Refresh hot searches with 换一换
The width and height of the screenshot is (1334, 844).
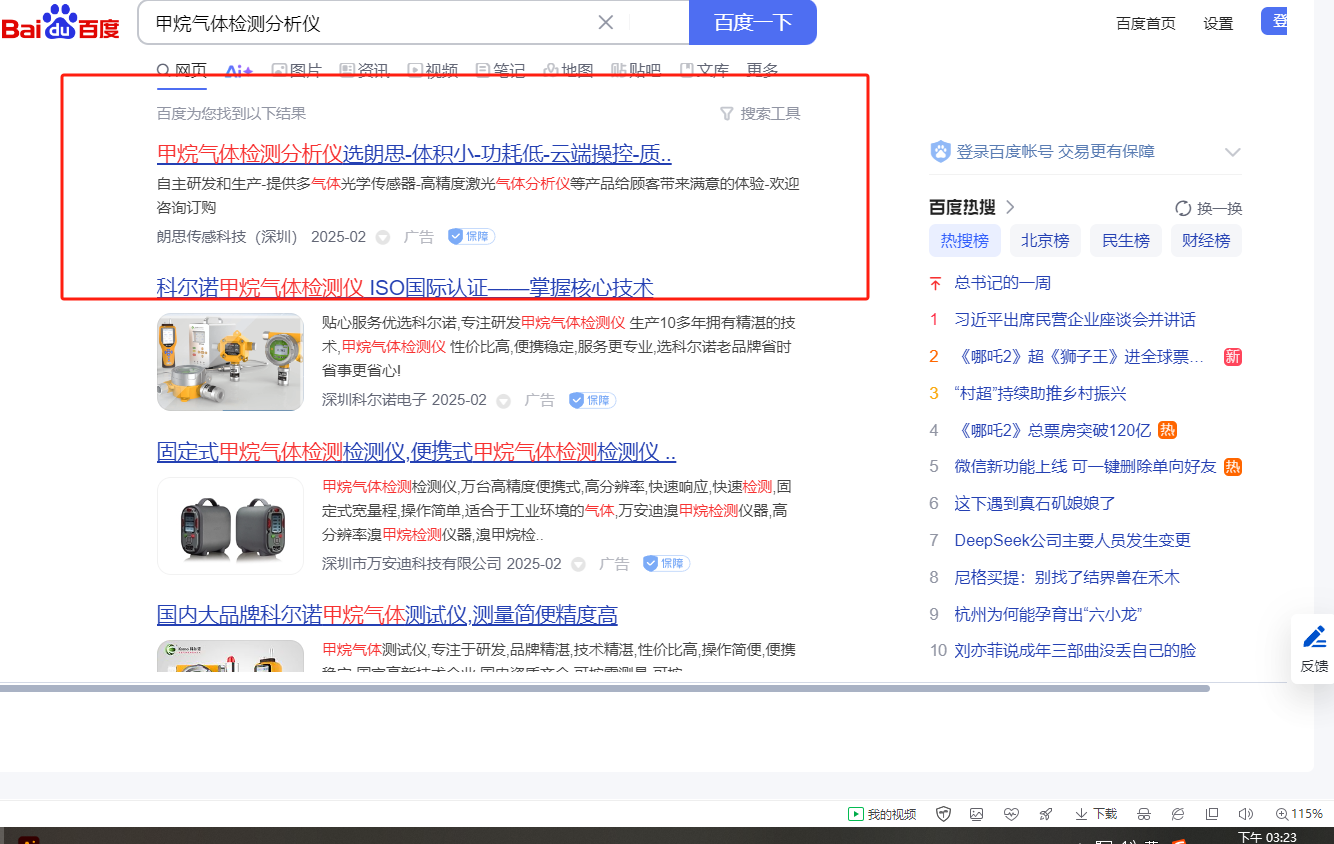1209,208
